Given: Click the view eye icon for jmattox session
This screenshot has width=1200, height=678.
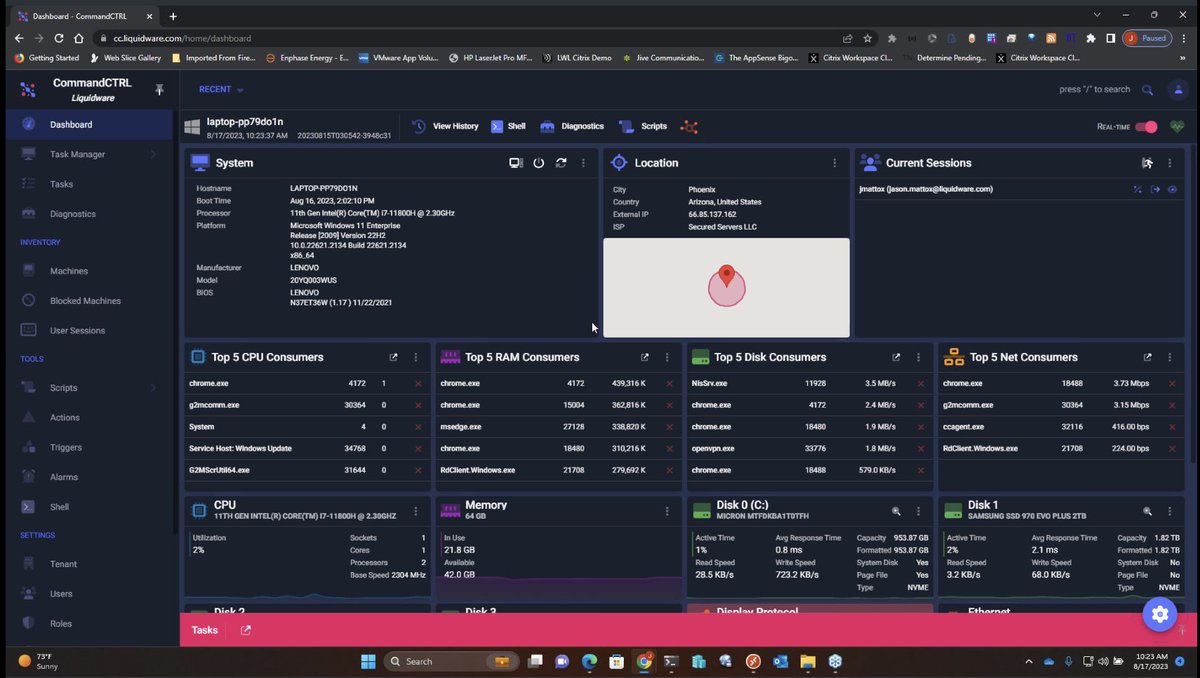Looking at the screenshot, I should click(x=1172, y=189).
